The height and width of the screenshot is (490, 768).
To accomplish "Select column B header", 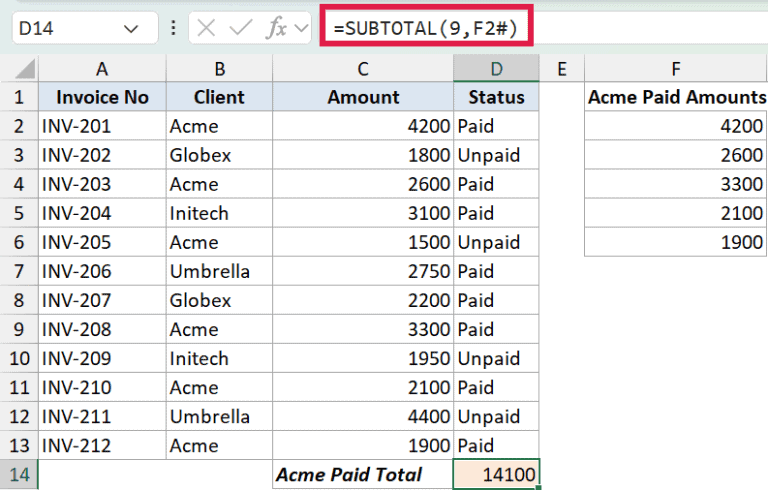I will tap(219, 69).
